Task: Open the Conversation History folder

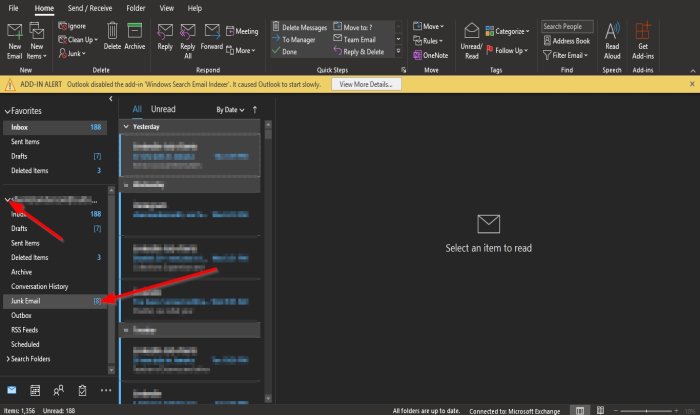Action: tap(55, 286)
